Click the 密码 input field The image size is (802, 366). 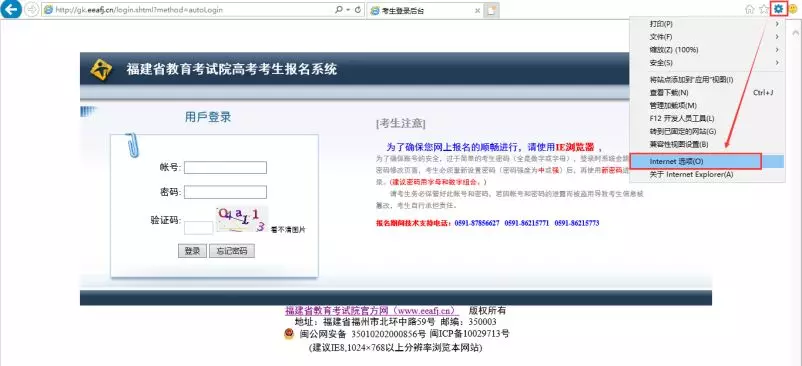(x=225, y=192)
